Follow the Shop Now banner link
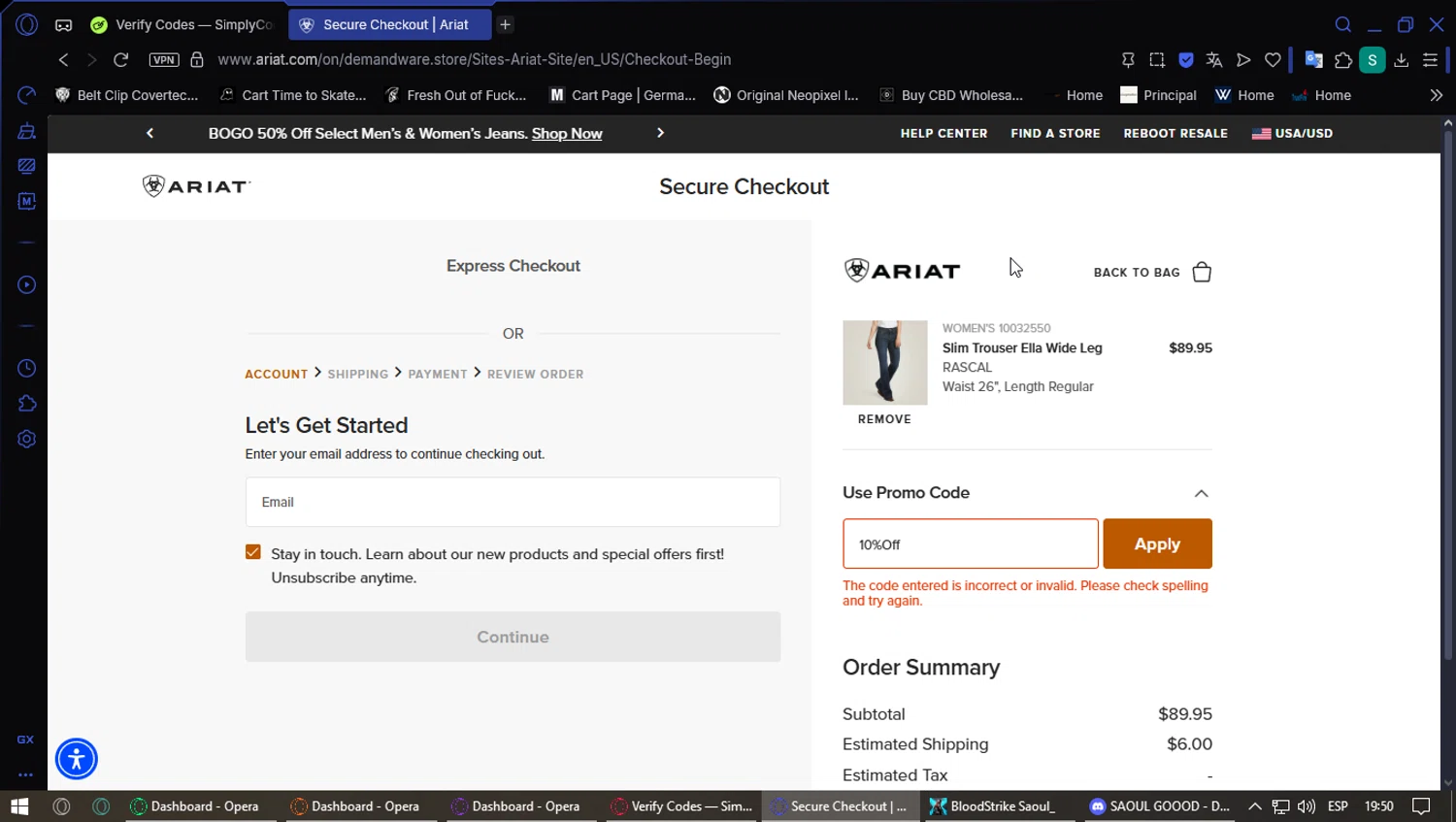 (x=567, y=133)
